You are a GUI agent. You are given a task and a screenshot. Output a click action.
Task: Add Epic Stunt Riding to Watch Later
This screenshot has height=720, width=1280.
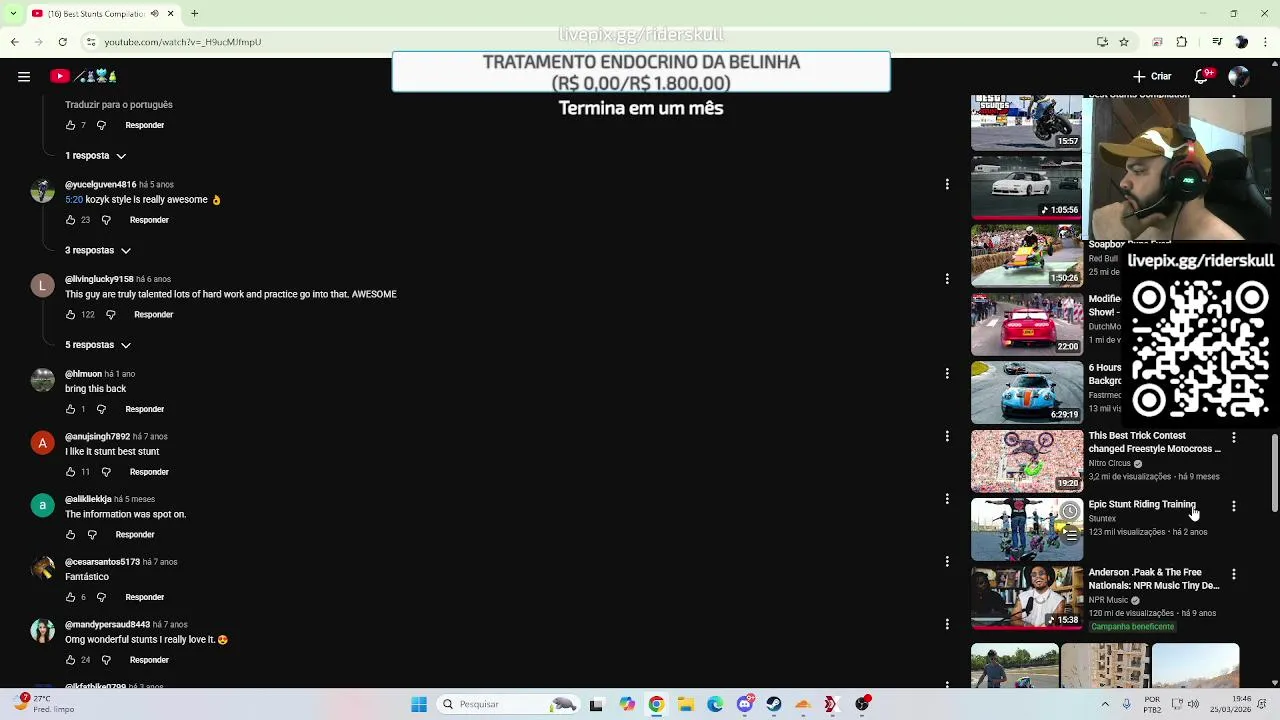[x=1070, y=511]
